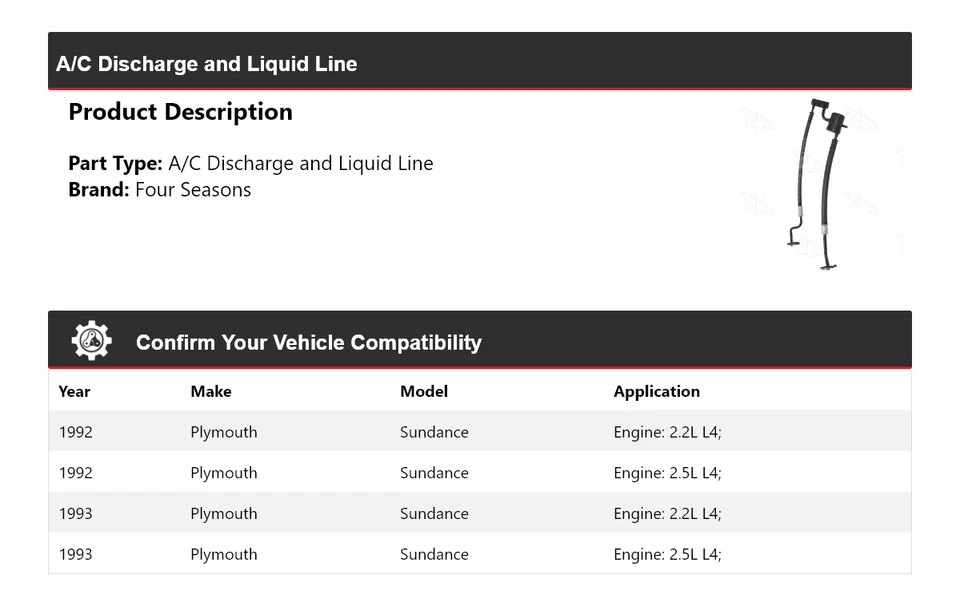Click the Year column header
This screenshot has height=606, width=960.
point(74,392)
